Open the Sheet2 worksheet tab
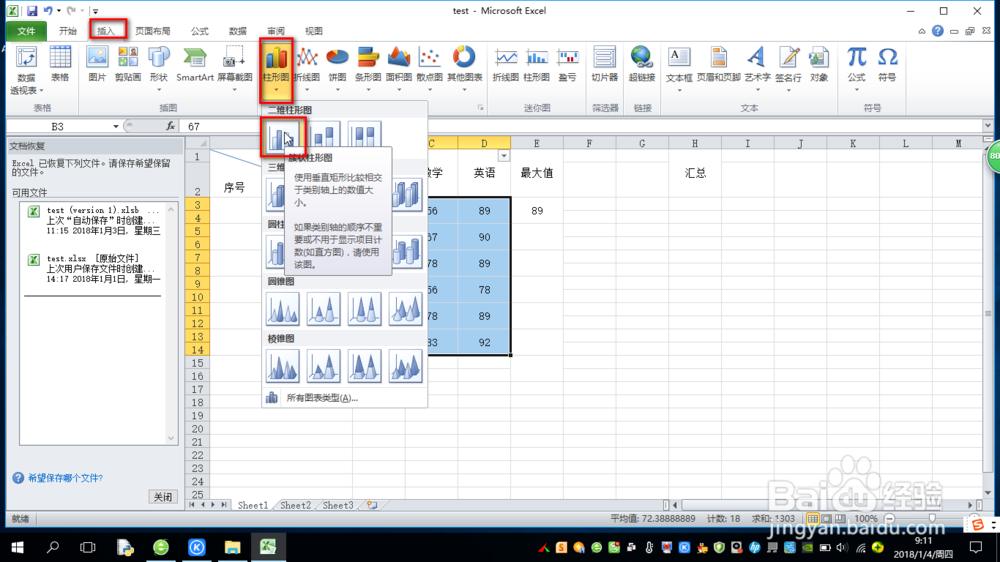This screenshot has width=1000, height=562. click(x=295, y=505)
